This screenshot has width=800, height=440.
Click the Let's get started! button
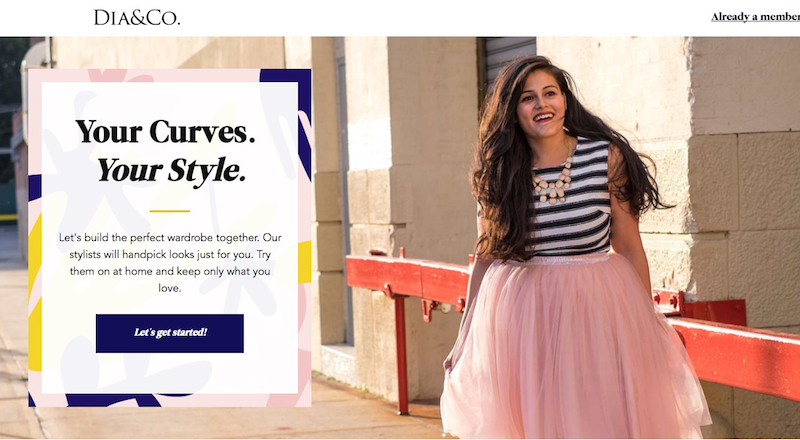tap(170, 333)
